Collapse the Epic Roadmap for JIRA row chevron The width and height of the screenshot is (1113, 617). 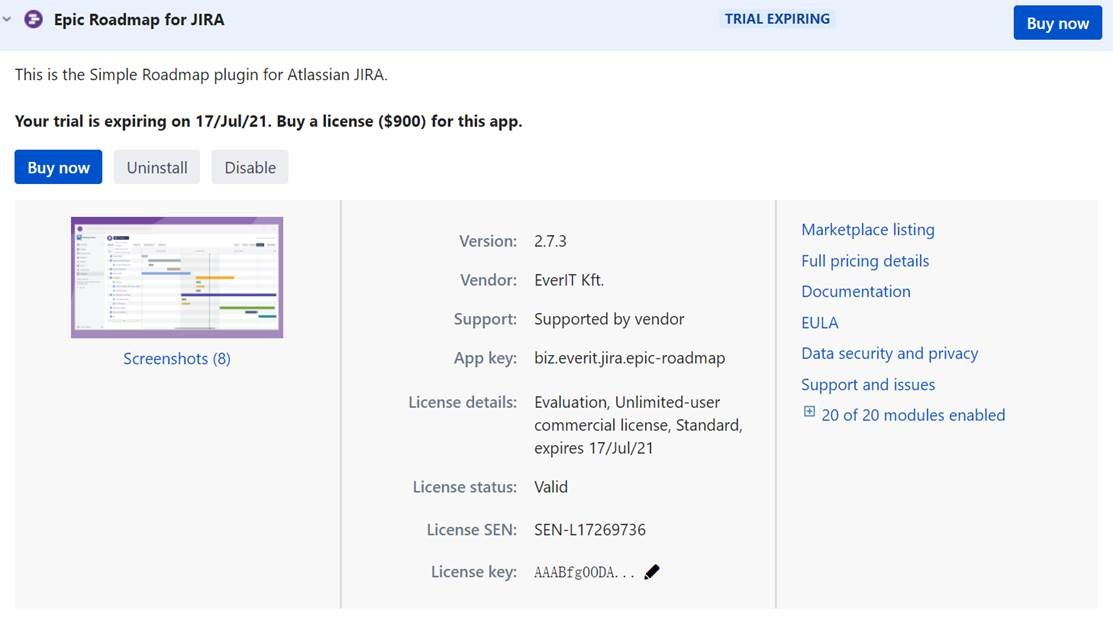(x=7, y=19)
